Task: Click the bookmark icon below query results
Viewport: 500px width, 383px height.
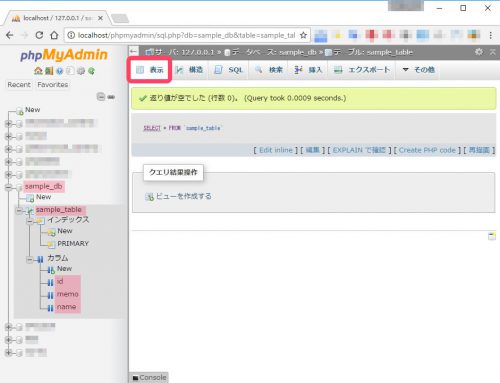Action: (492, 236)
